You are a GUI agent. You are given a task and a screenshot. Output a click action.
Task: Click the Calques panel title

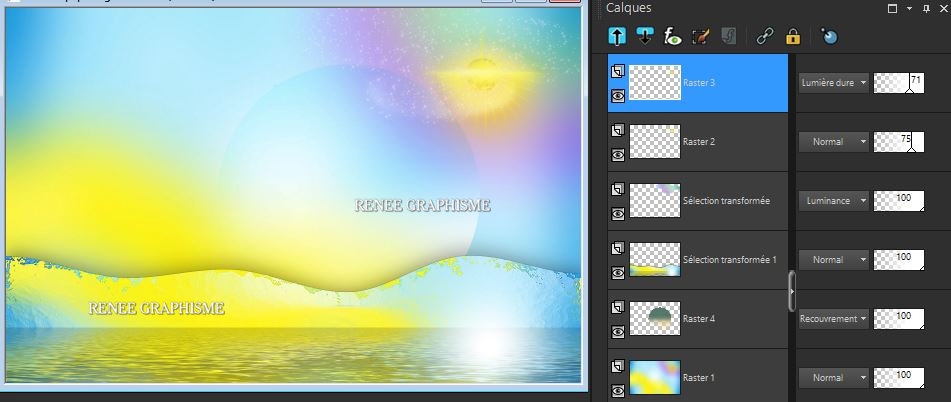628,8
